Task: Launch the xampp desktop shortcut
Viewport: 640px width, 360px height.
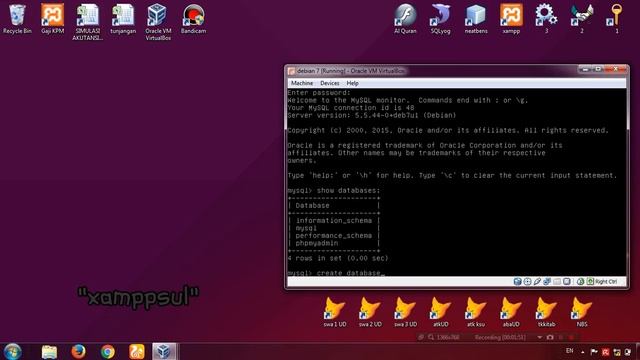Action: (x=511, y=19)
